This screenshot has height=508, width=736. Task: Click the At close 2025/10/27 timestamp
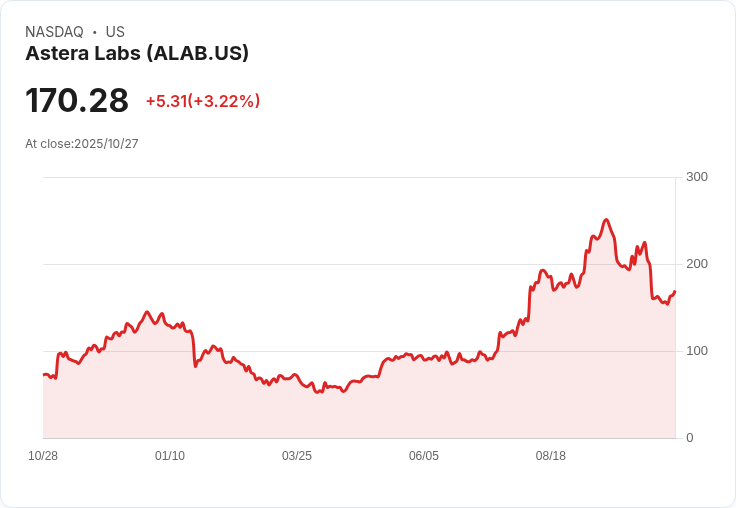[x=82, y=144]
